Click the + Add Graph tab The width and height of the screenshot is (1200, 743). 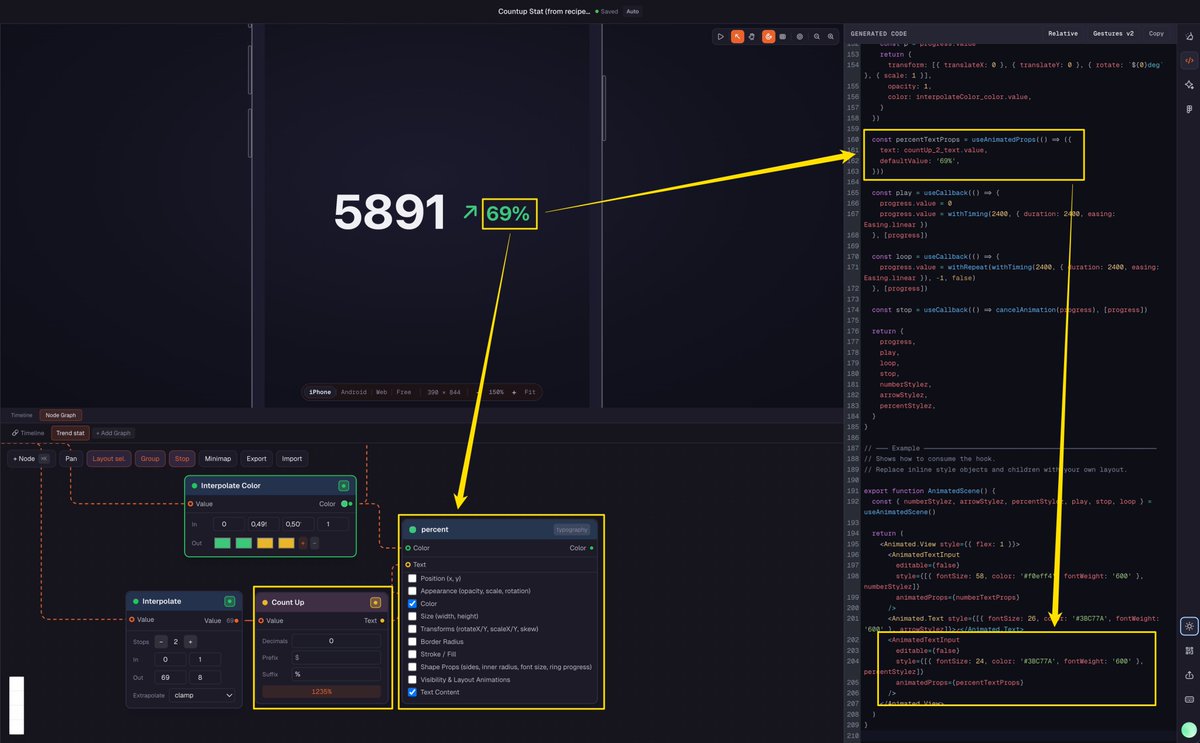(113, 433)
